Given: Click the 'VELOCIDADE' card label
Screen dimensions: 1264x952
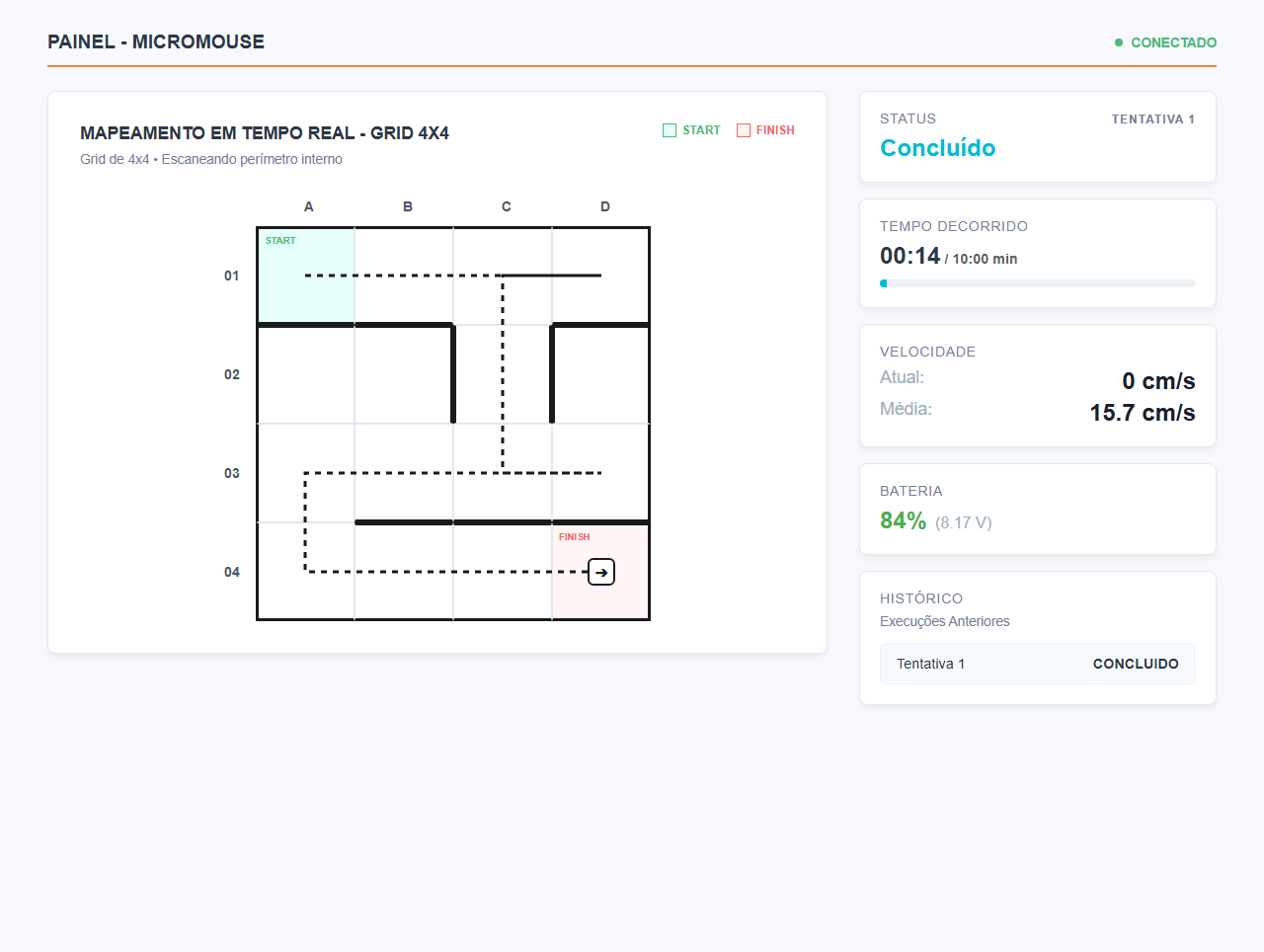Looking at the screenshot, I should pos(927,352).
